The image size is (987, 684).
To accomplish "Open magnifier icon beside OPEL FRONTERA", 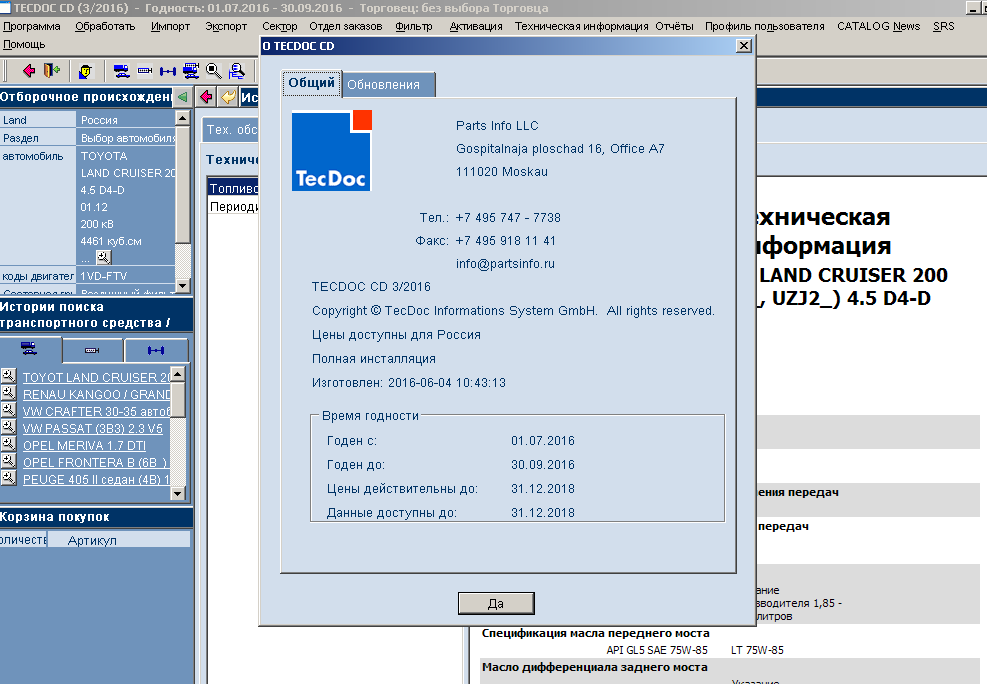I will (x=9, y=461).
